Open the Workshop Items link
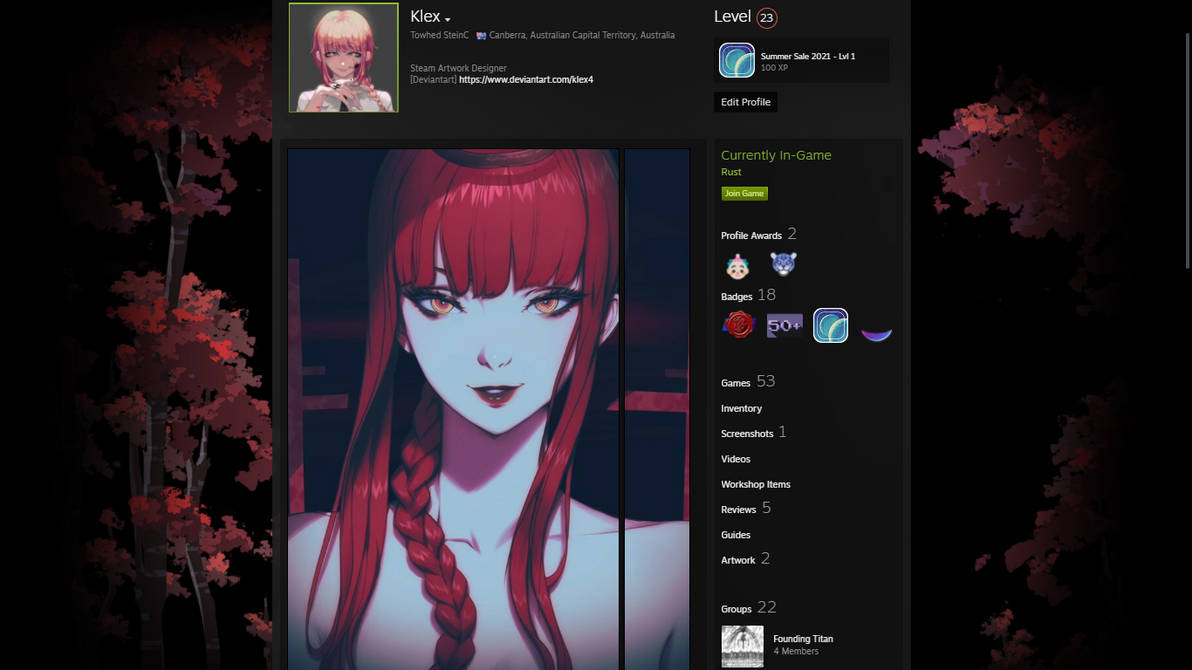The width and height of the screenshot is (1192, 670). click(x=756, y=484)
